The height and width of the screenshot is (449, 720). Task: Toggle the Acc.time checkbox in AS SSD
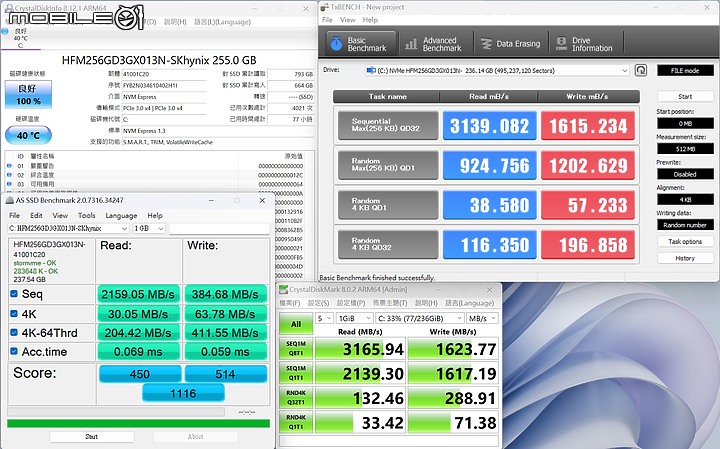14,351
